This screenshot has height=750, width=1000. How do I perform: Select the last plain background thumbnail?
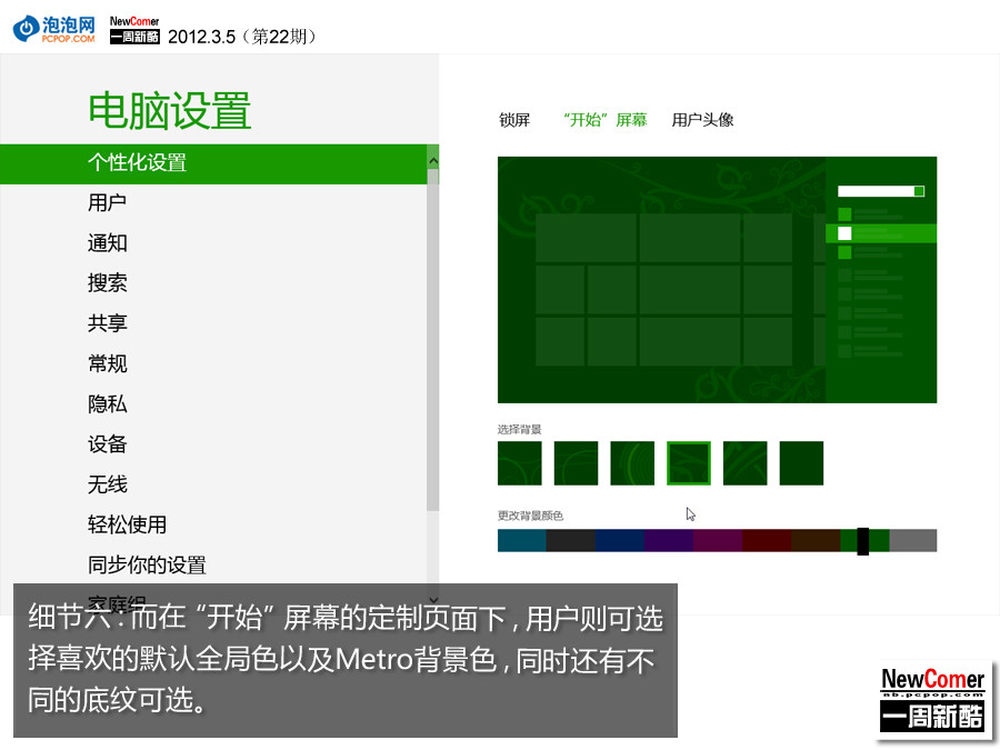pos(801,463)
